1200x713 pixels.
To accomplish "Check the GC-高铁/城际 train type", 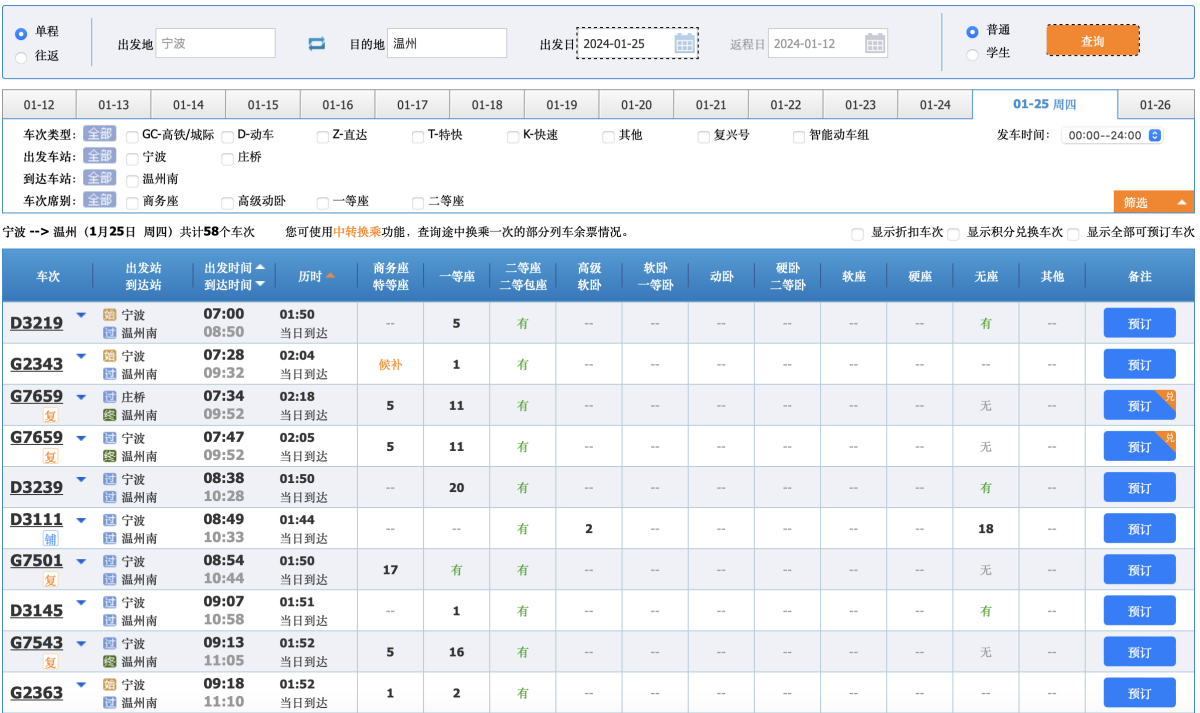I will [x=132, y=136].
